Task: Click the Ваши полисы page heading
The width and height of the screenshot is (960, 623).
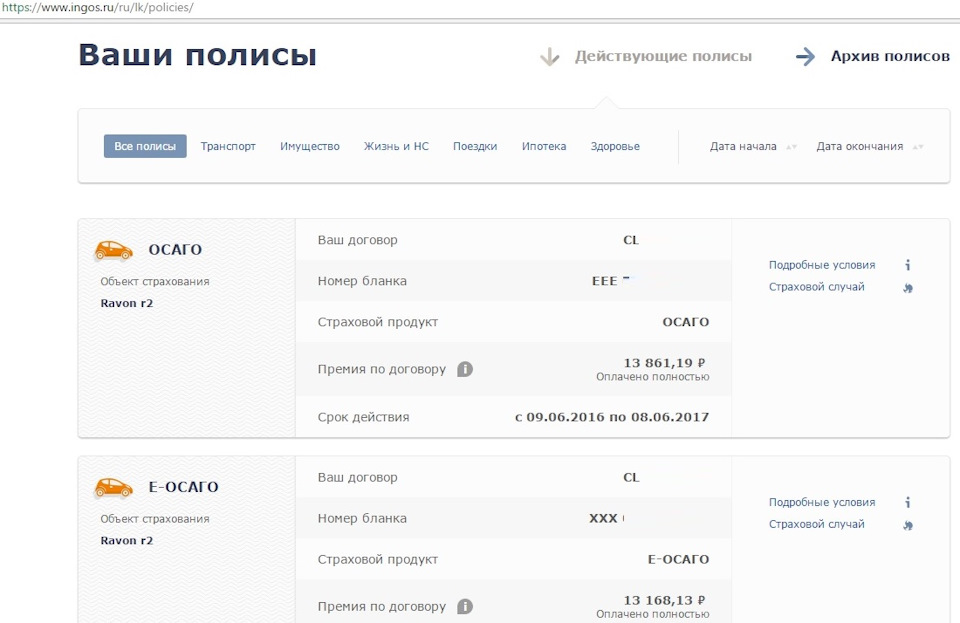Action: coord(198,55)
